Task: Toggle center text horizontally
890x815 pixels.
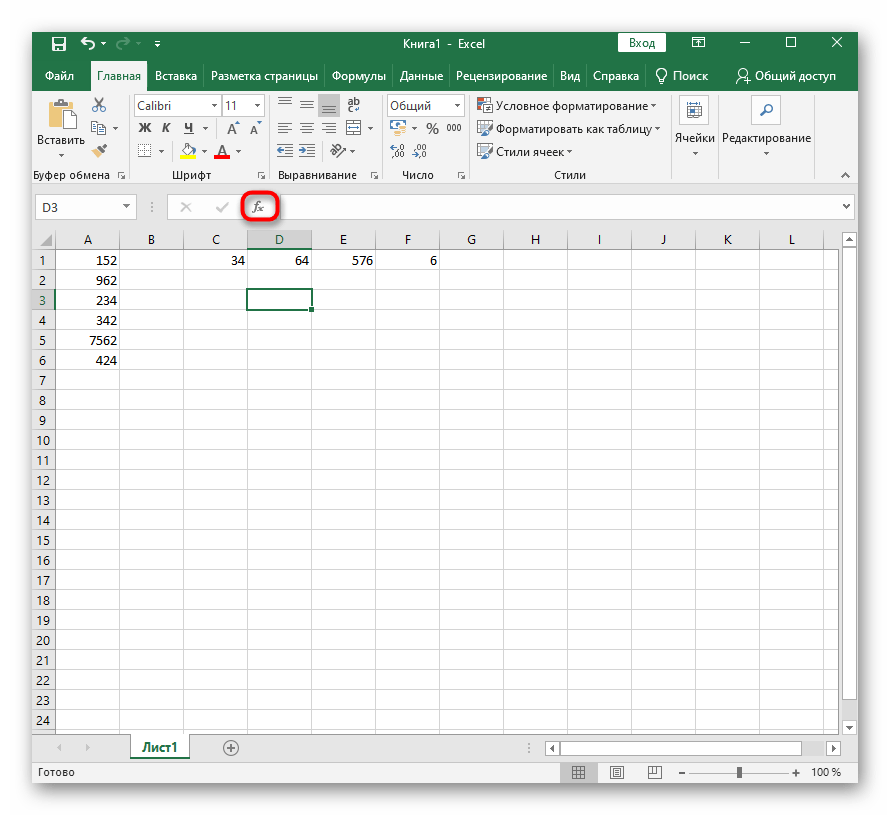Action: point(307,128)
